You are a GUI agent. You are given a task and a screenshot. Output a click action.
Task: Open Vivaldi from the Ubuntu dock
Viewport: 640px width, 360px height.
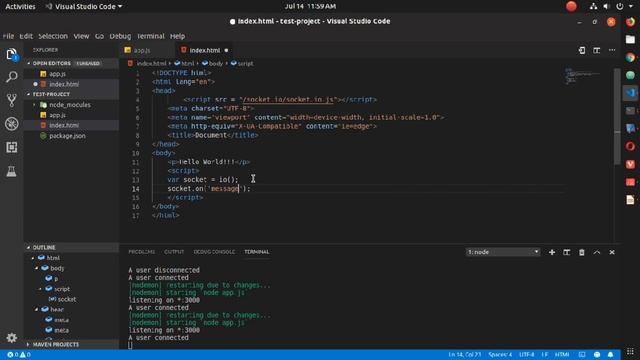631,164
